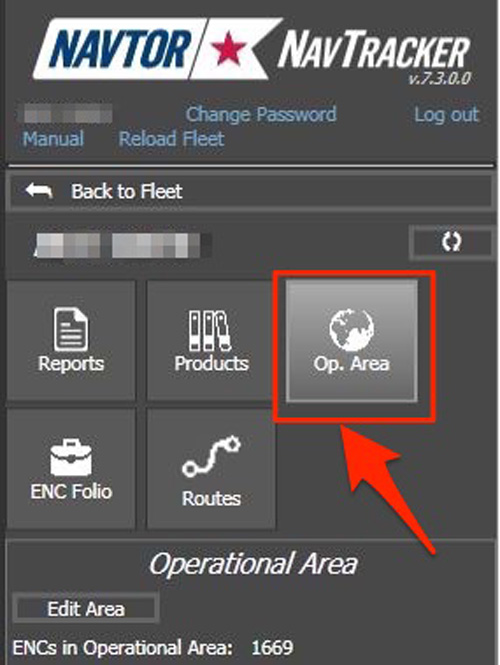Viewport: 500px width, 665px height.
Task: Open the Reports document icon tile
Action: pos(71,341)
